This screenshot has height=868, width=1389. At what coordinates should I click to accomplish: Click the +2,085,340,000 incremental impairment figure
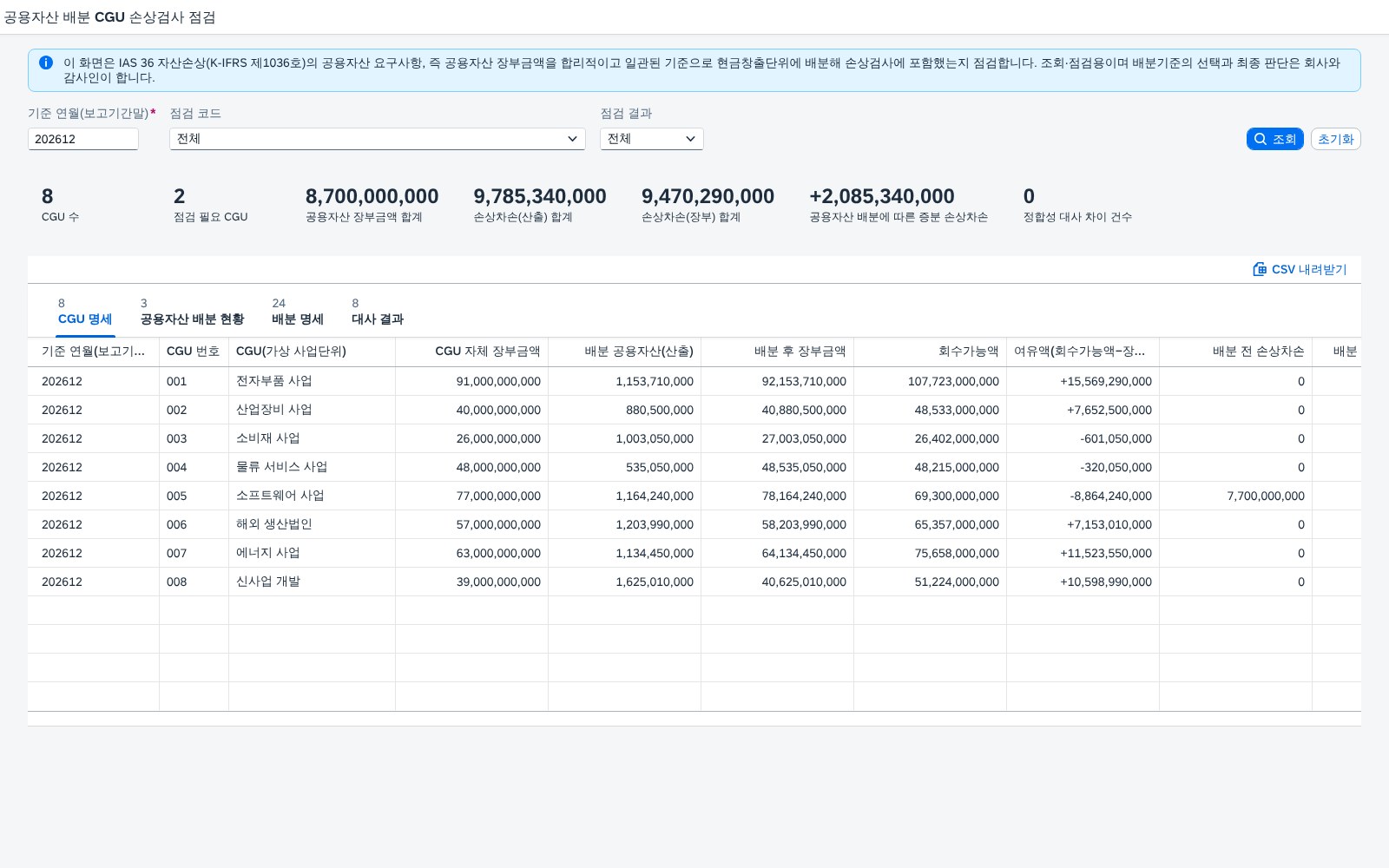point(881,196)
